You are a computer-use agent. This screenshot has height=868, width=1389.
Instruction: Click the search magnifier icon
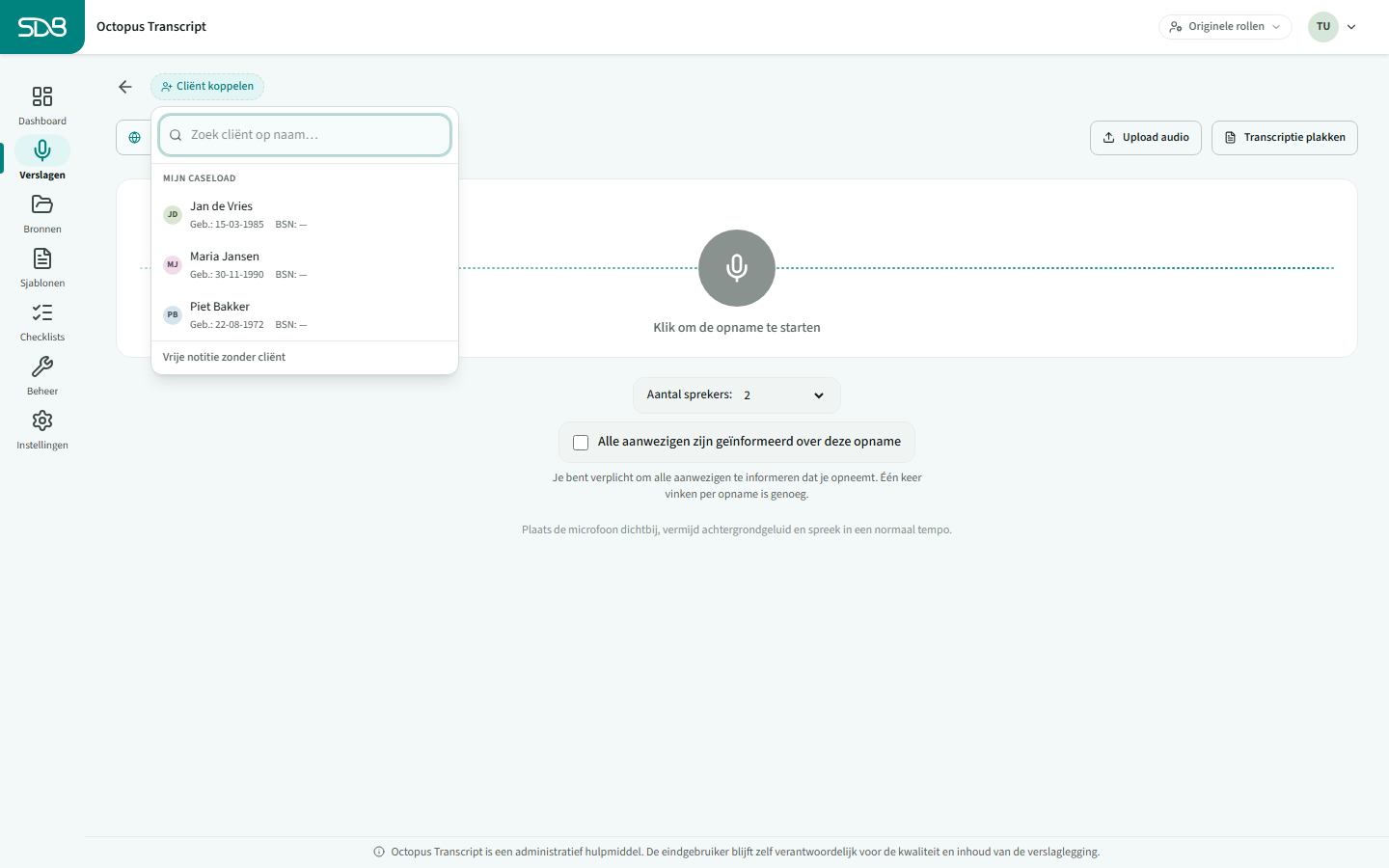(176, 135)
